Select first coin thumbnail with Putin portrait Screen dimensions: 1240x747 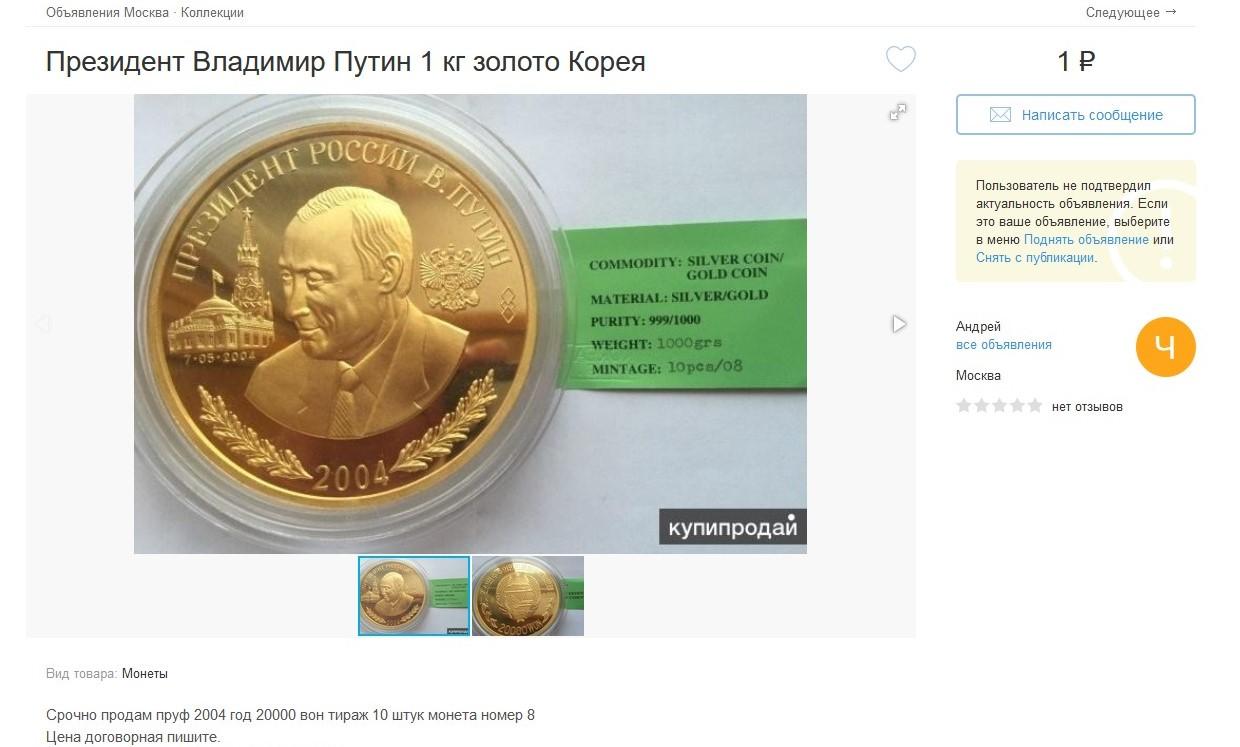(414, 596)
